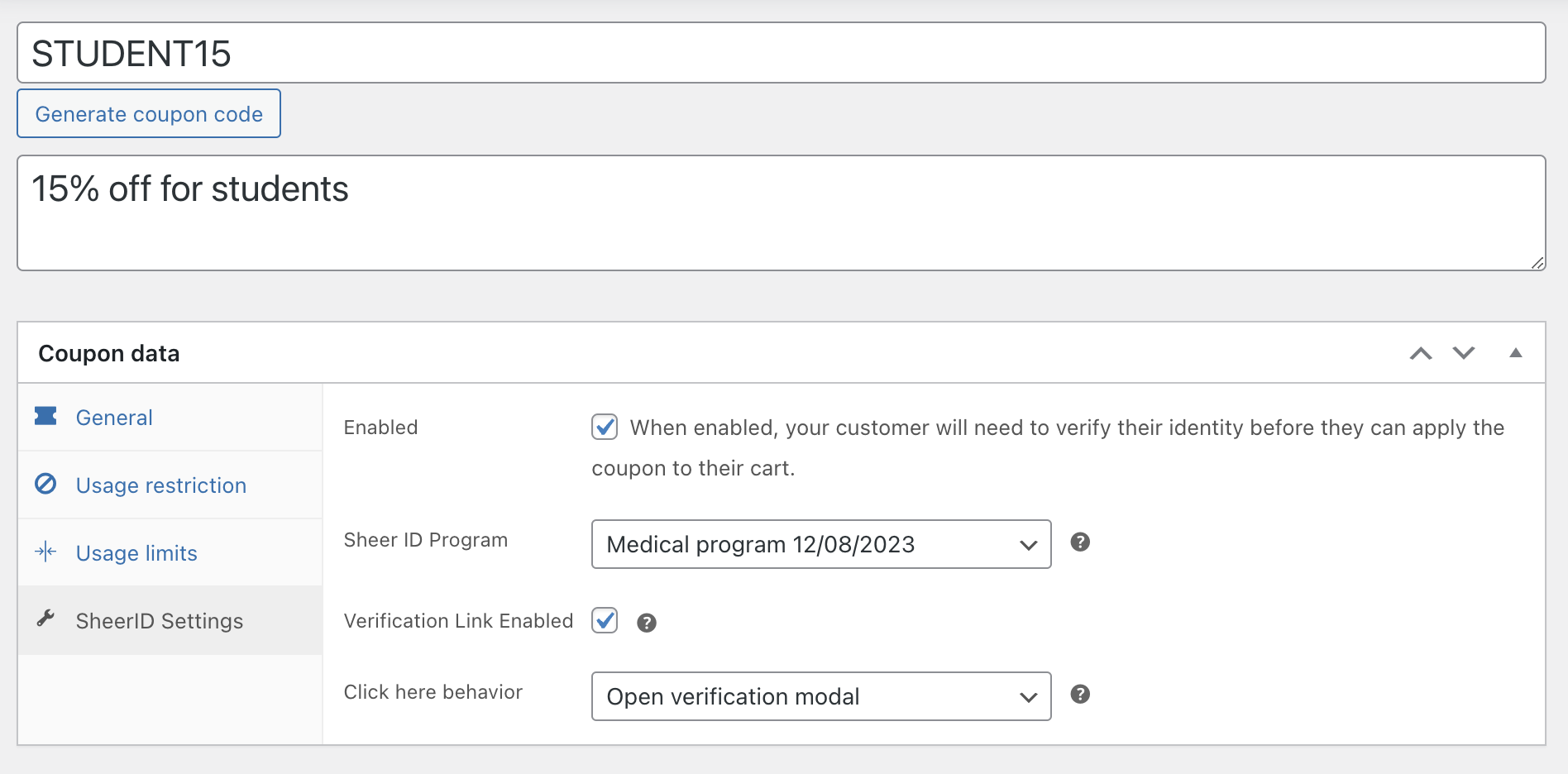Open help tooltip for Click here behavior
The image size is (1568, 774).
click(x=1080, y=695)
